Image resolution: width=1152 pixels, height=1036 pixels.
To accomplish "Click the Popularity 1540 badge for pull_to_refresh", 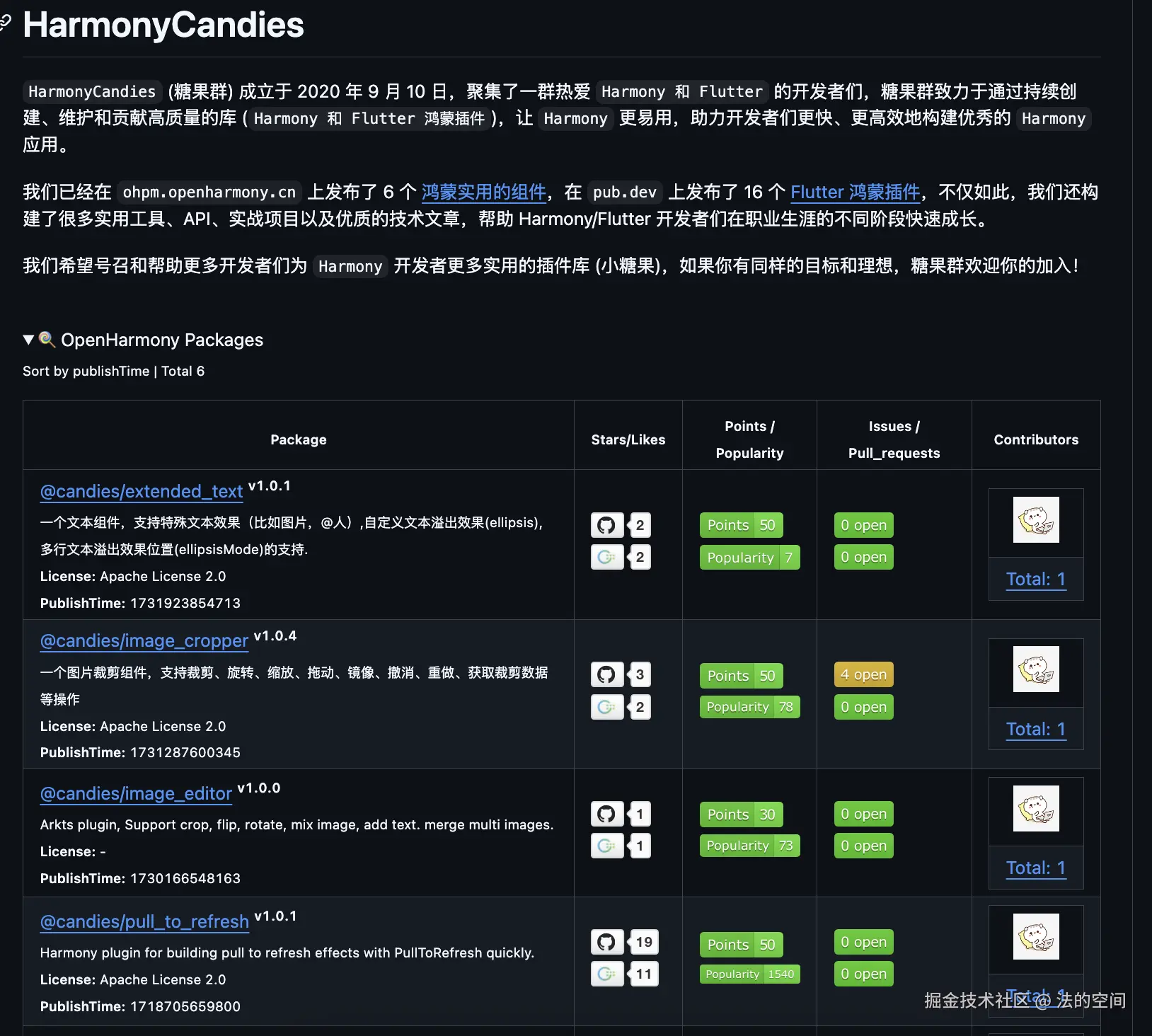I will (749, 974).
